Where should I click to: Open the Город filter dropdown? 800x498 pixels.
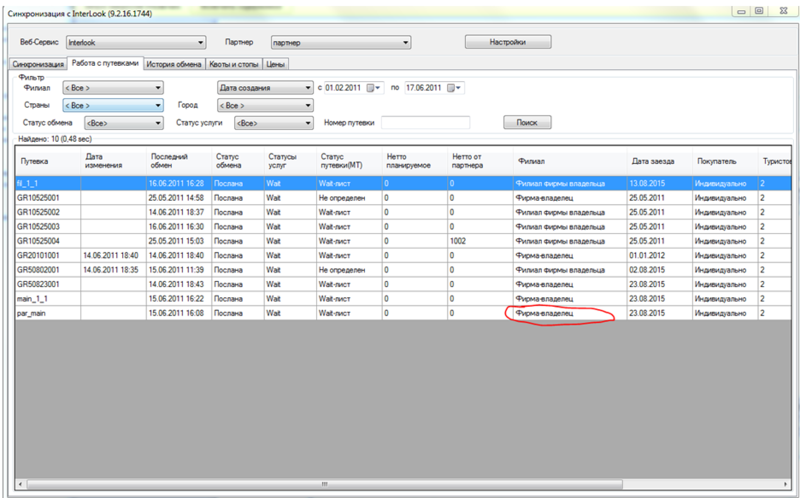pos(307,104)
